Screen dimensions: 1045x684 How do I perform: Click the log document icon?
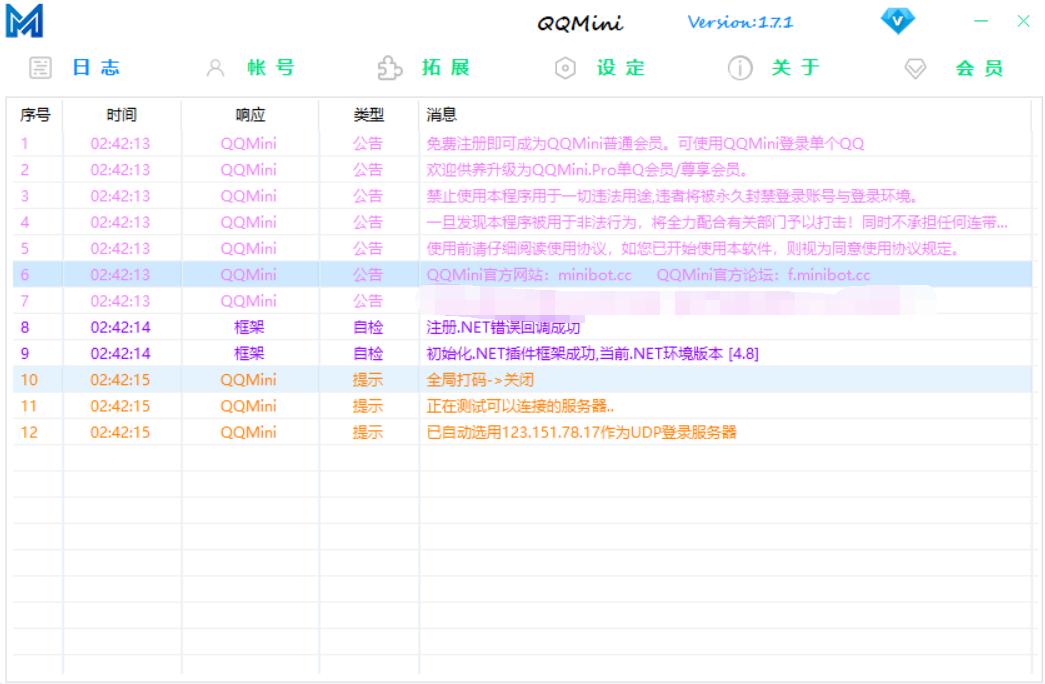[40, 67]
